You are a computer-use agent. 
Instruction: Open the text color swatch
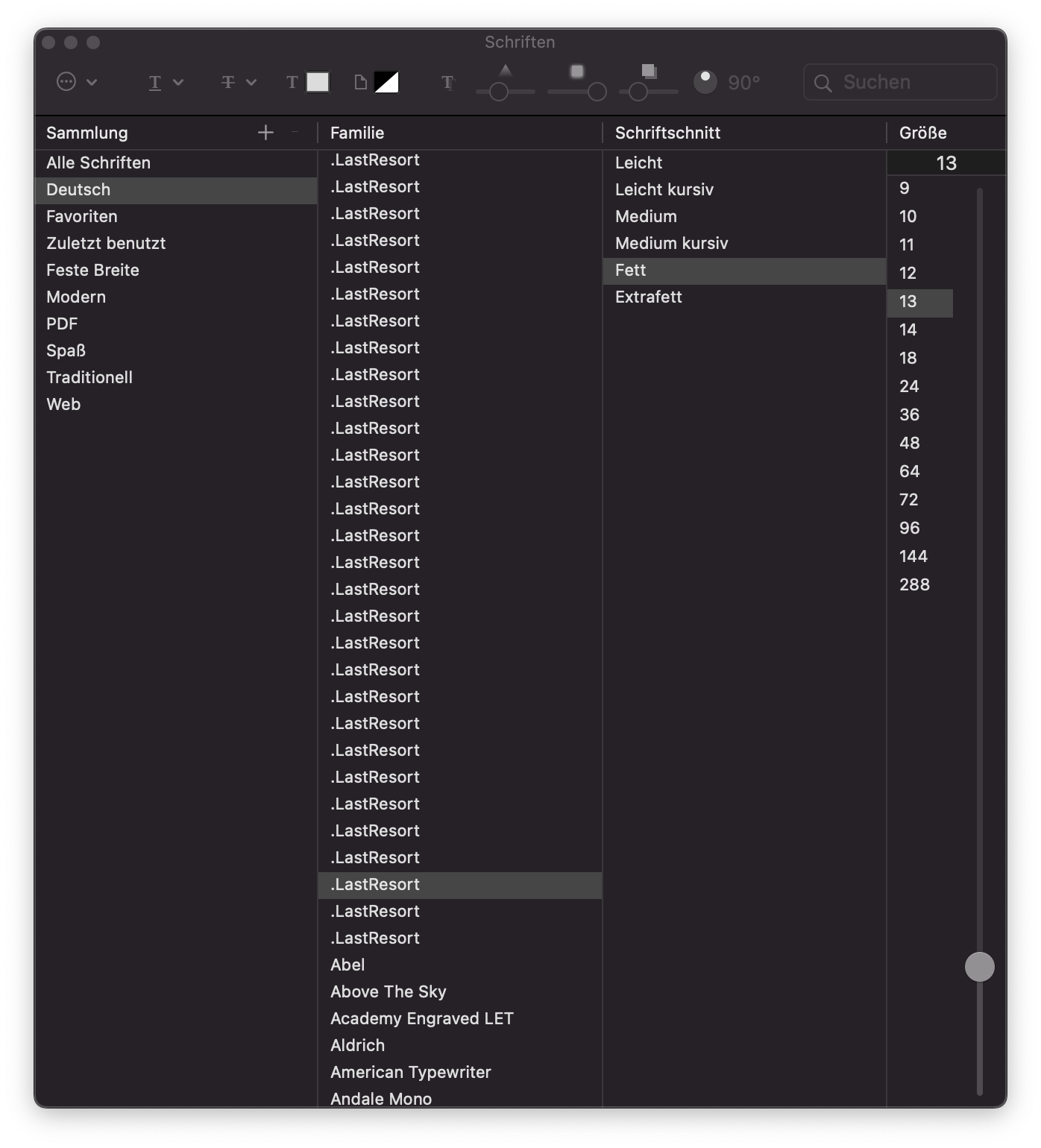(318, 82)
